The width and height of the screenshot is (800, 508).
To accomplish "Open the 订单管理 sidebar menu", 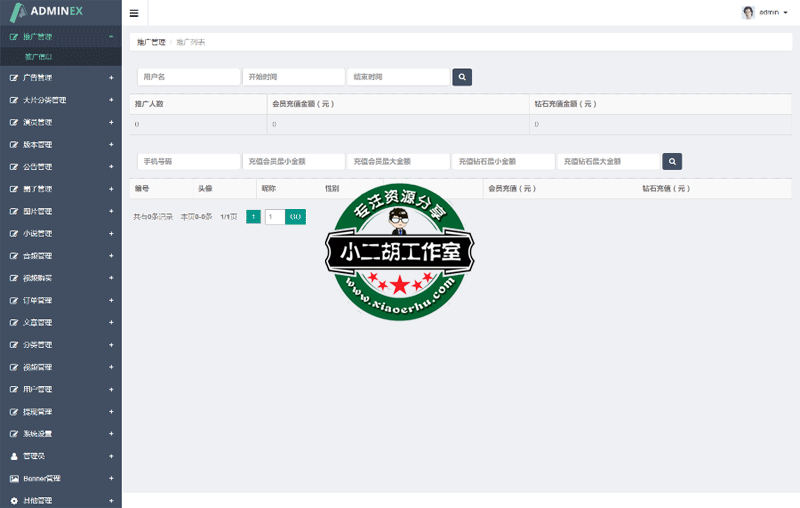I will (38, 300).
